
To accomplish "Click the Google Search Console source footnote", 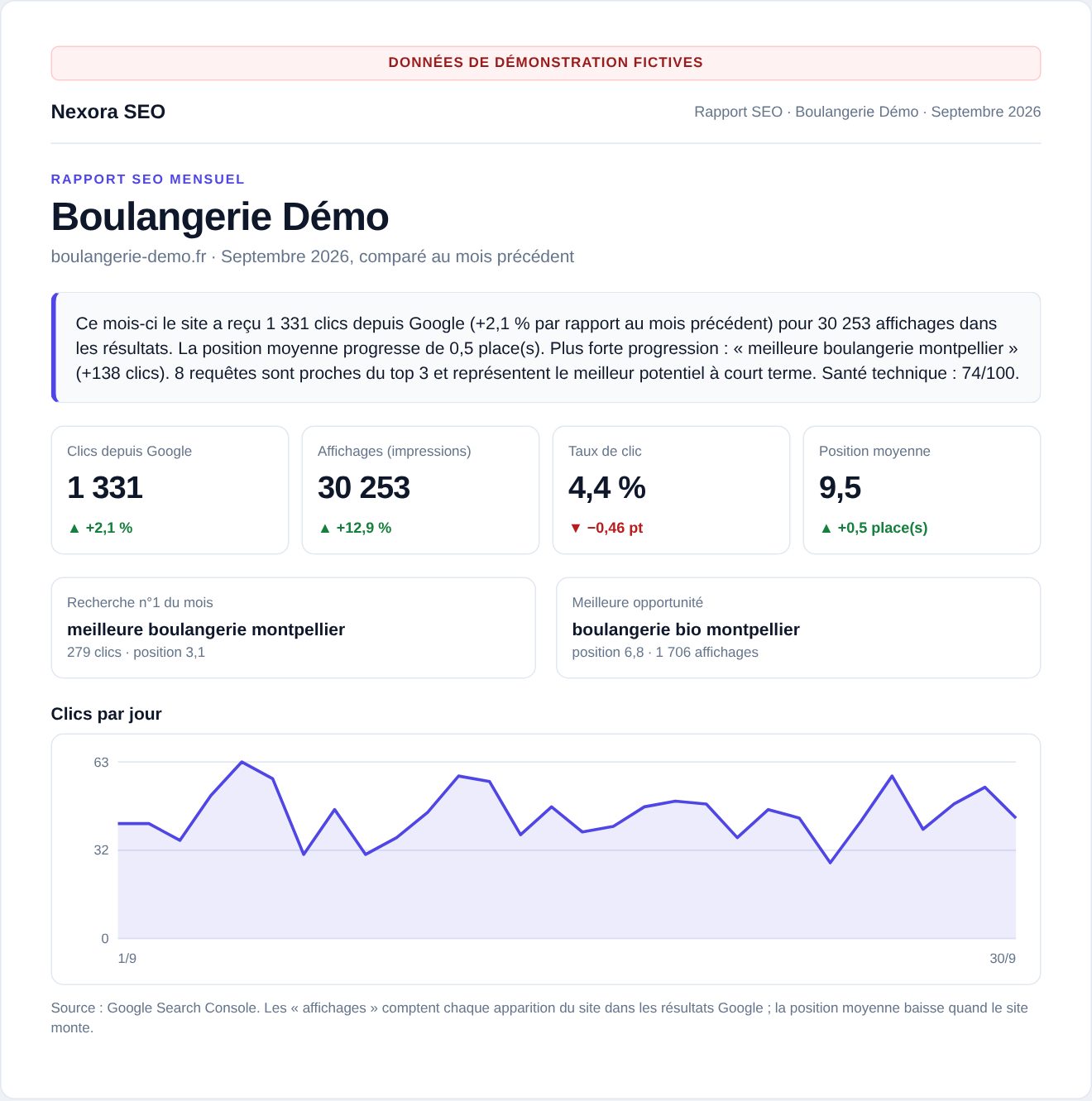I will point(539,1017).
